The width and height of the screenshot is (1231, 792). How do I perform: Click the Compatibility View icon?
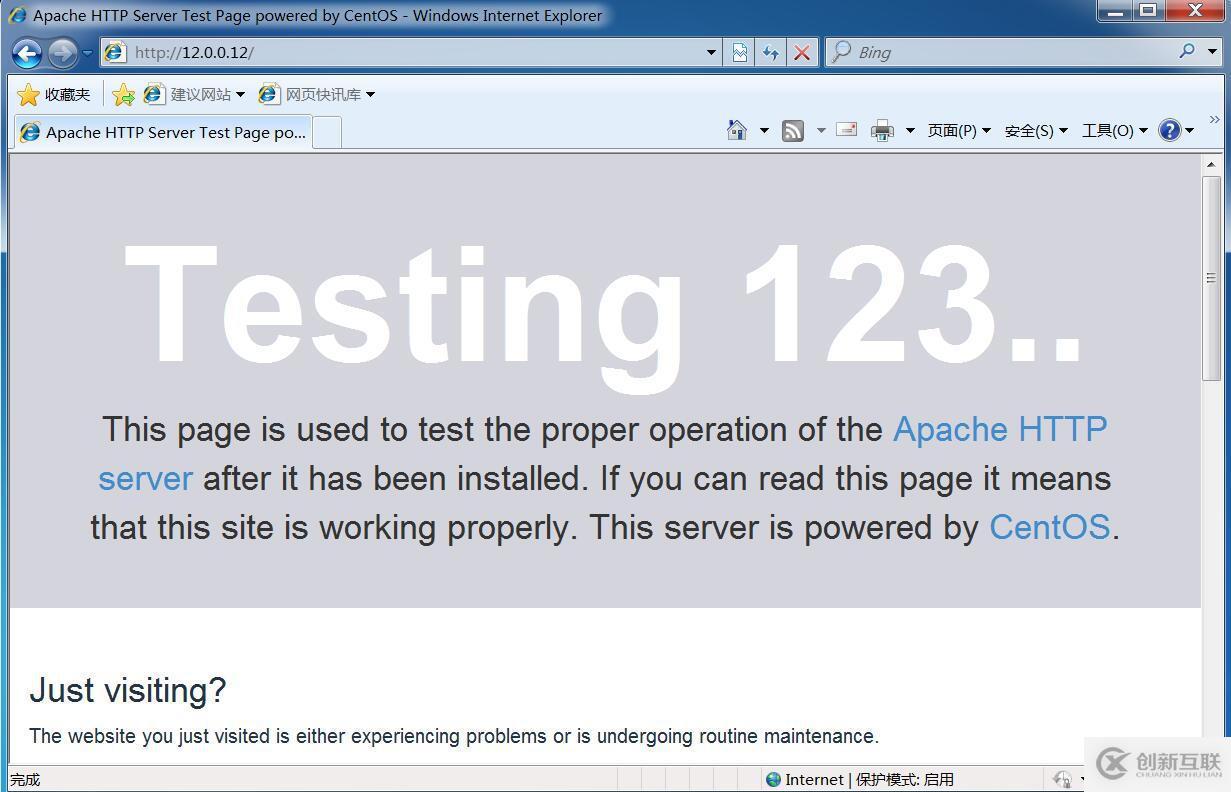tap(740, 52)
